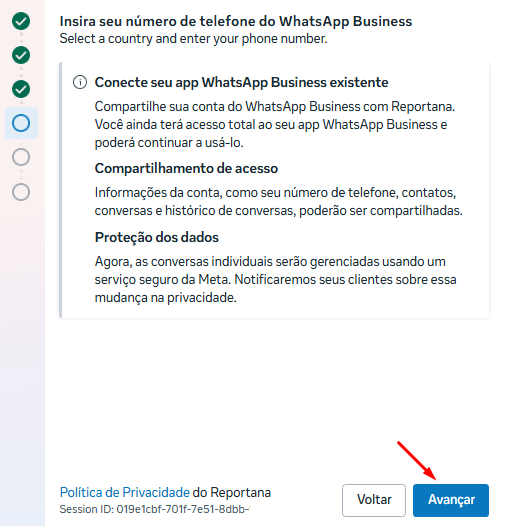
Task: Click the Voltar button
Action: (374, 500)
